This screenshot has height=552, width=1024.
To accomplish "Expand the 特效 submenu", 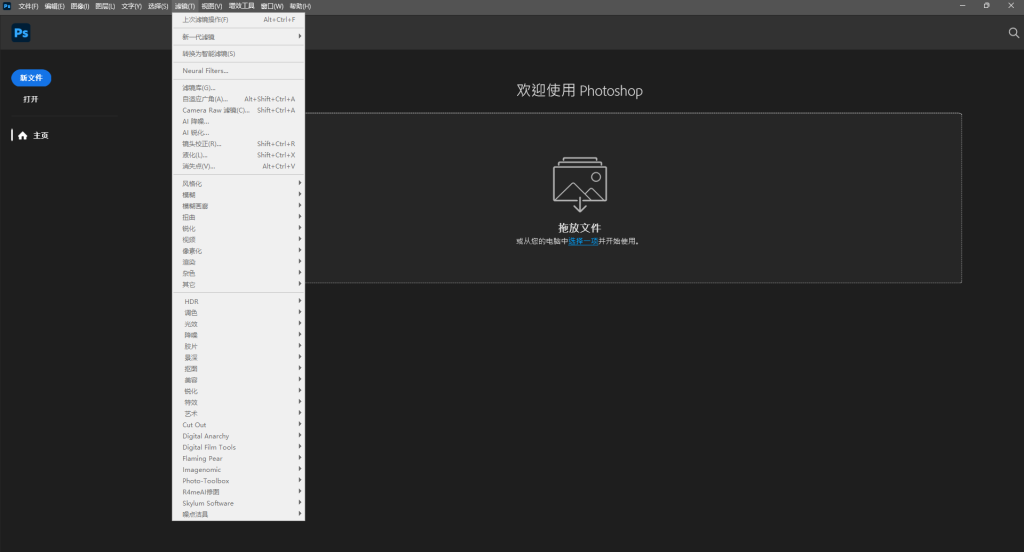I will [238, 402].
